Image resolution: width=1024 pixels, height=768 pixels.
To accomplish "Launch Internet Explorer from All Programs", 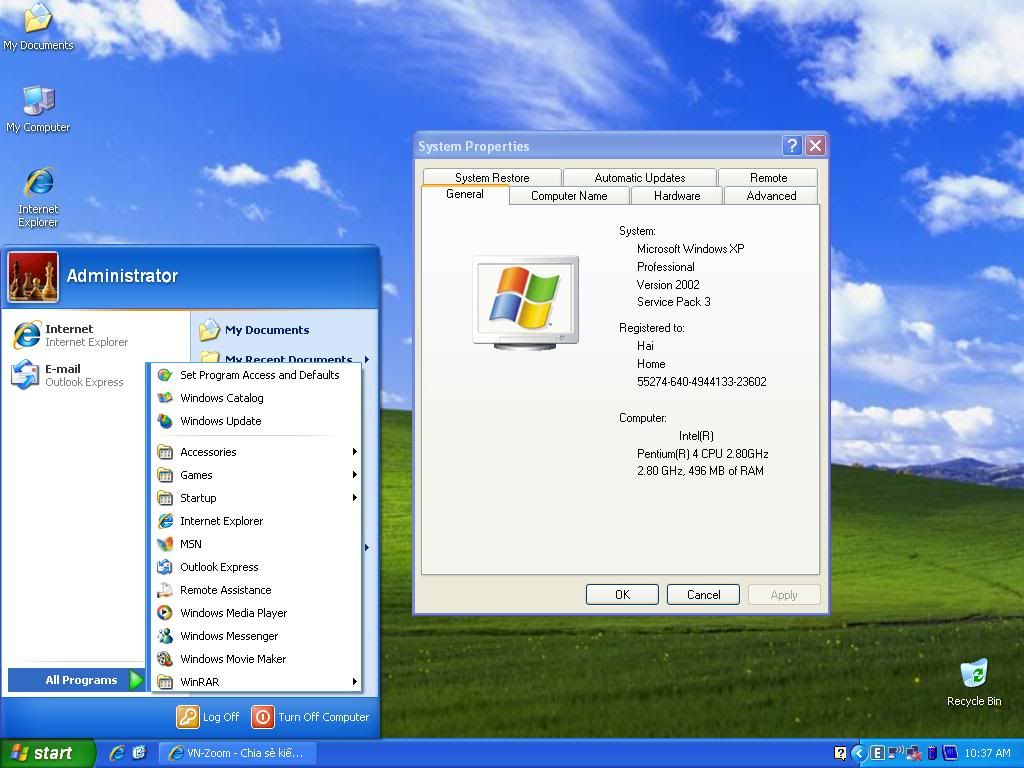I will (257, 521).
